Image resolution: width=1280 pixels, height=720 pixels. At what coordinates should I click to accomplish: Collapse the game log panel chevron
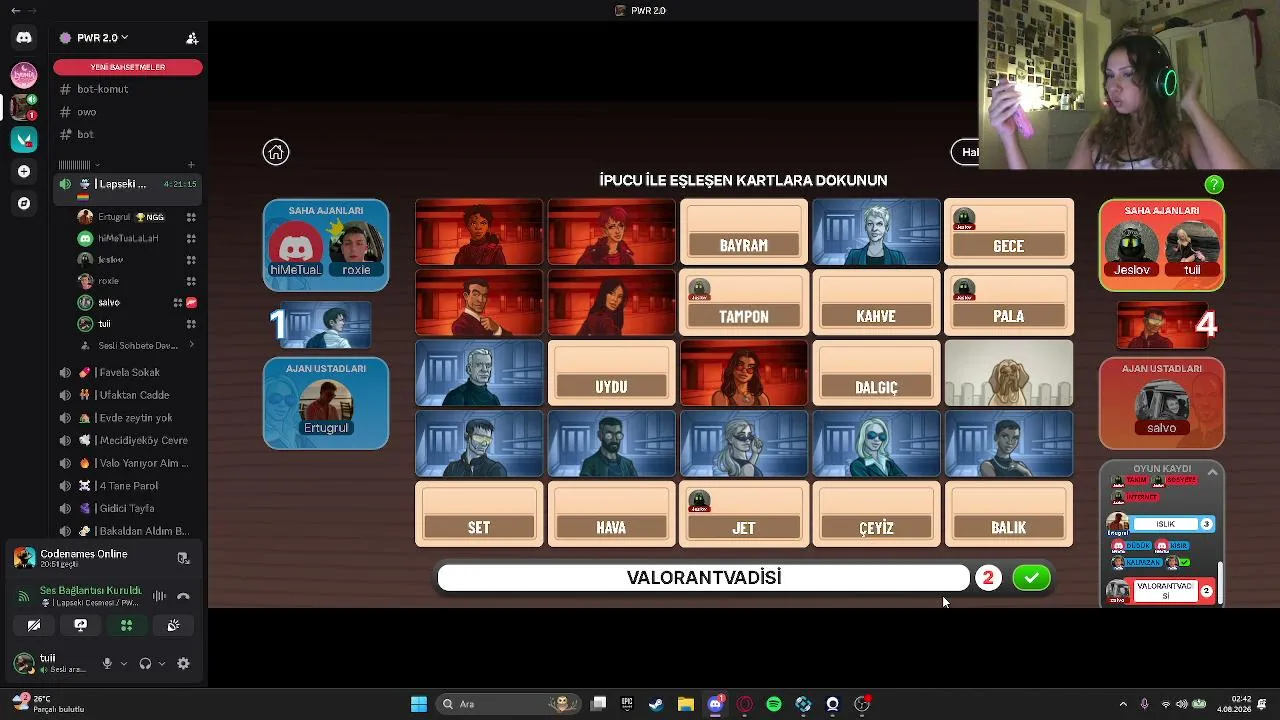(1212, 471)
